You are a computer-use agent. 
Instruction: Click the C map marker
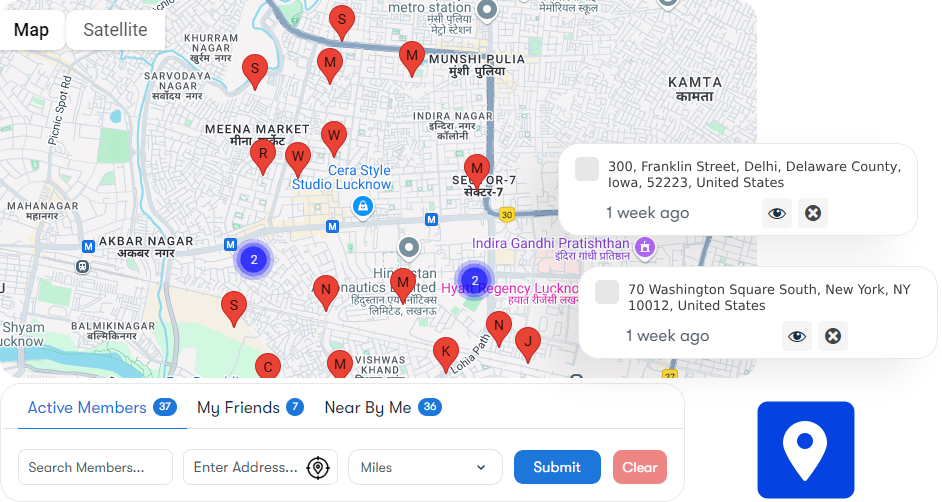click(x=268, y=367)
